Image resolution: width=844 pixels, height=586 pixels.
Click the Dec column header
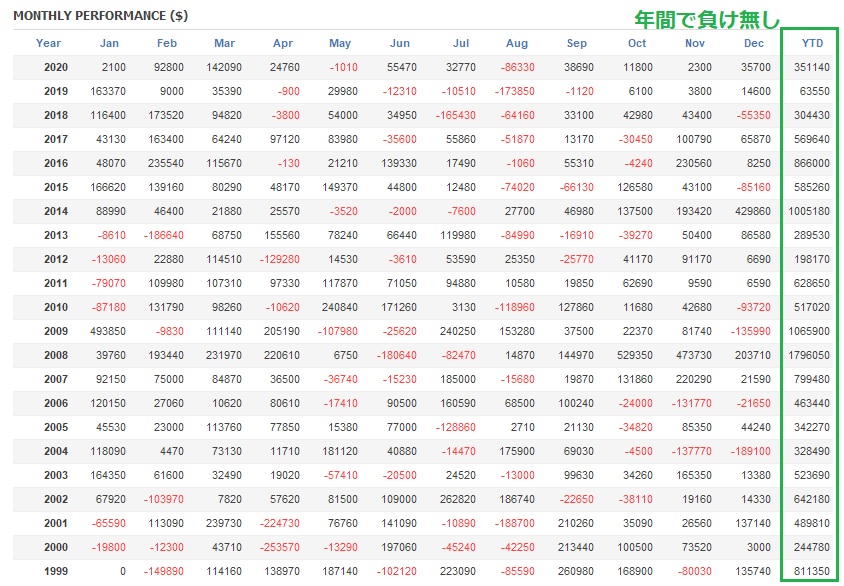tap(754, 43)
